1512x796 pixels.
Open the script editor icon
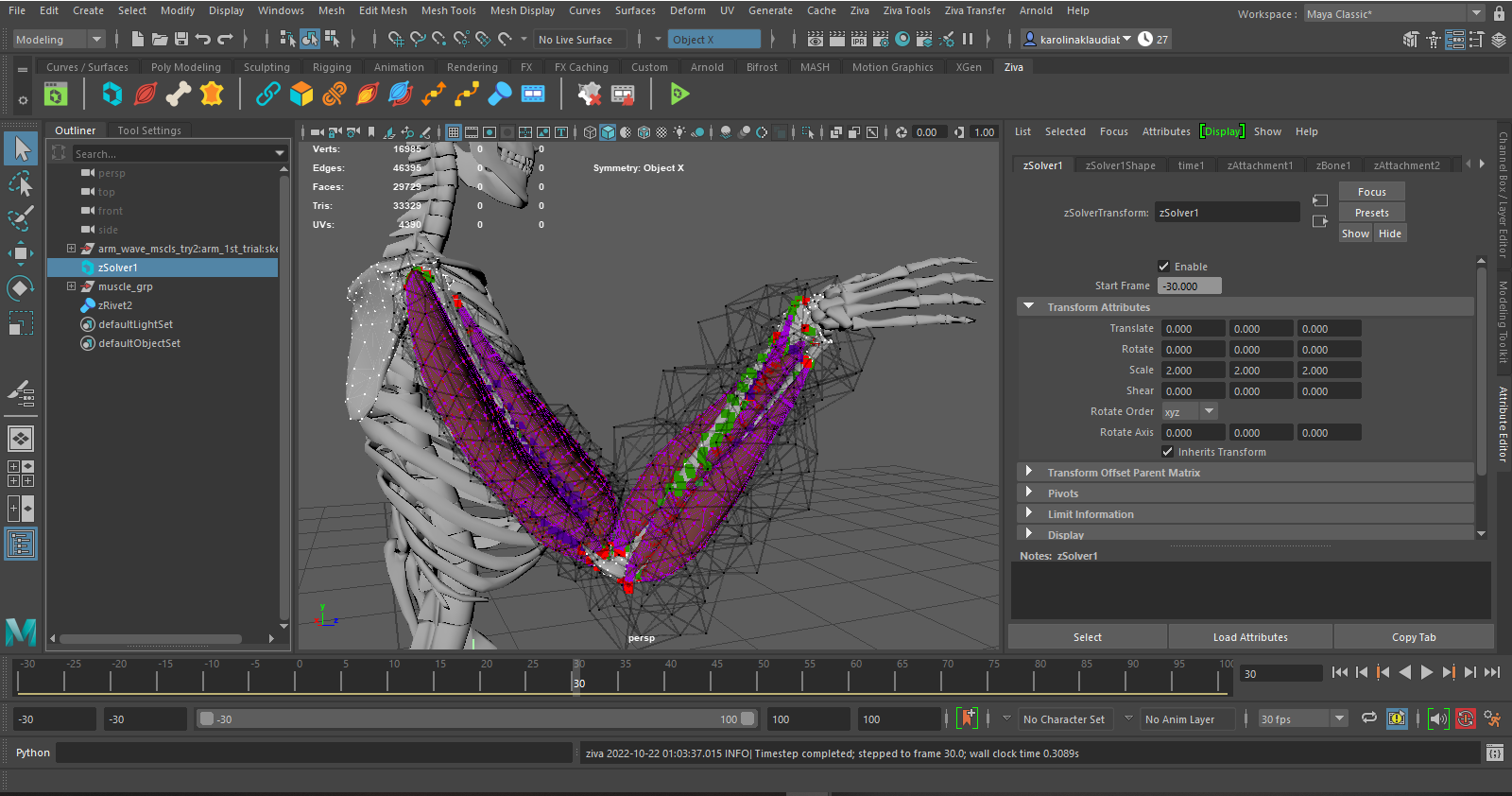coord(1494,753)
